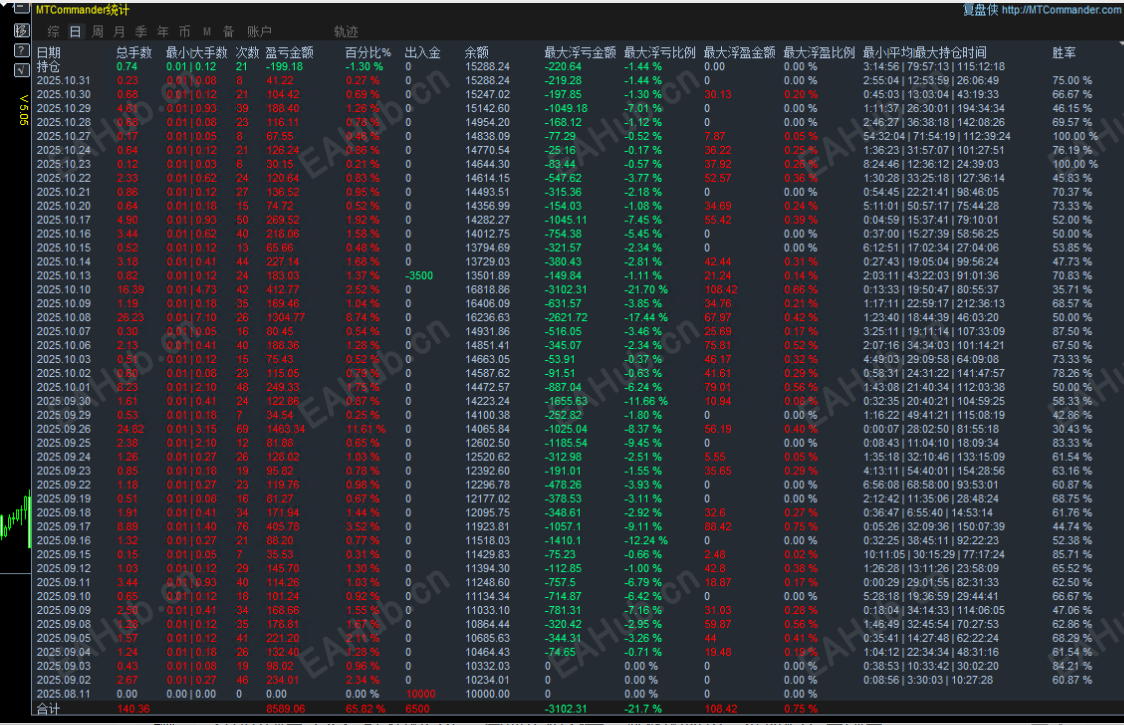Screen dimensions: 1124x725
Task: Click the 合计 totals row label
Action: (x=49, y=709)
